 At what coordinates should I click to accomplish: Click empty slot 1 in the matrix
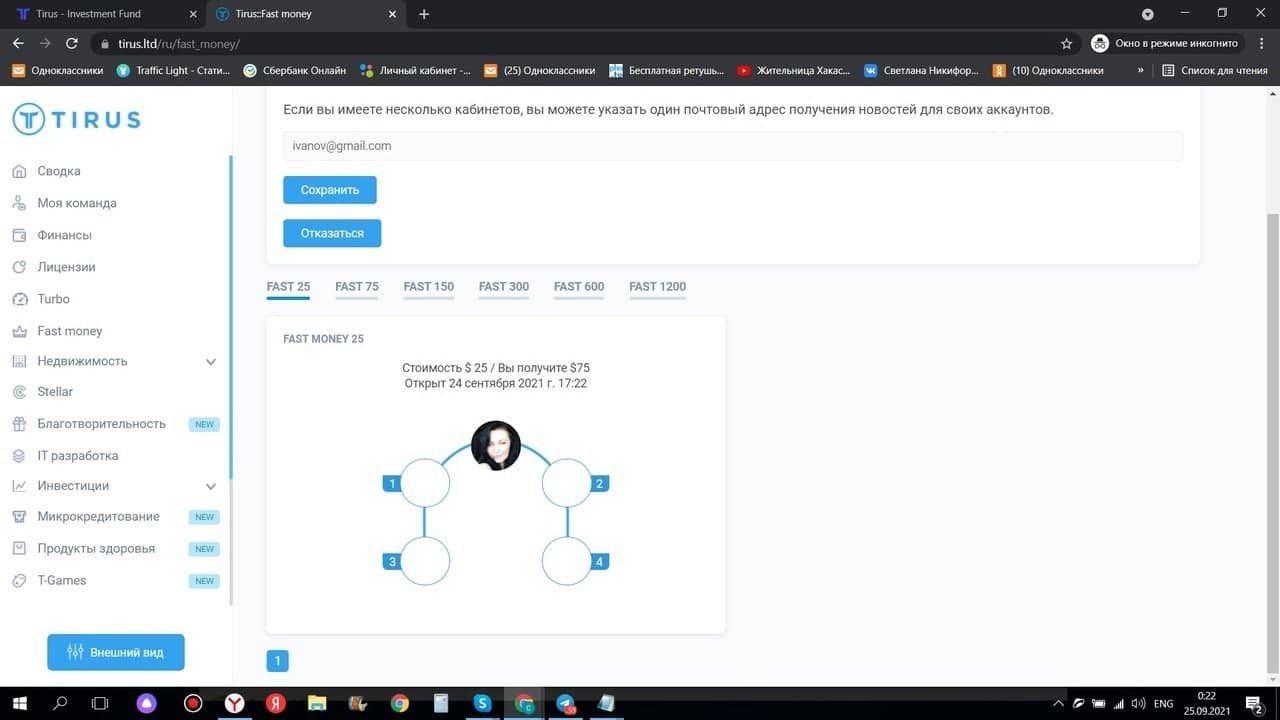coord(425,484)
